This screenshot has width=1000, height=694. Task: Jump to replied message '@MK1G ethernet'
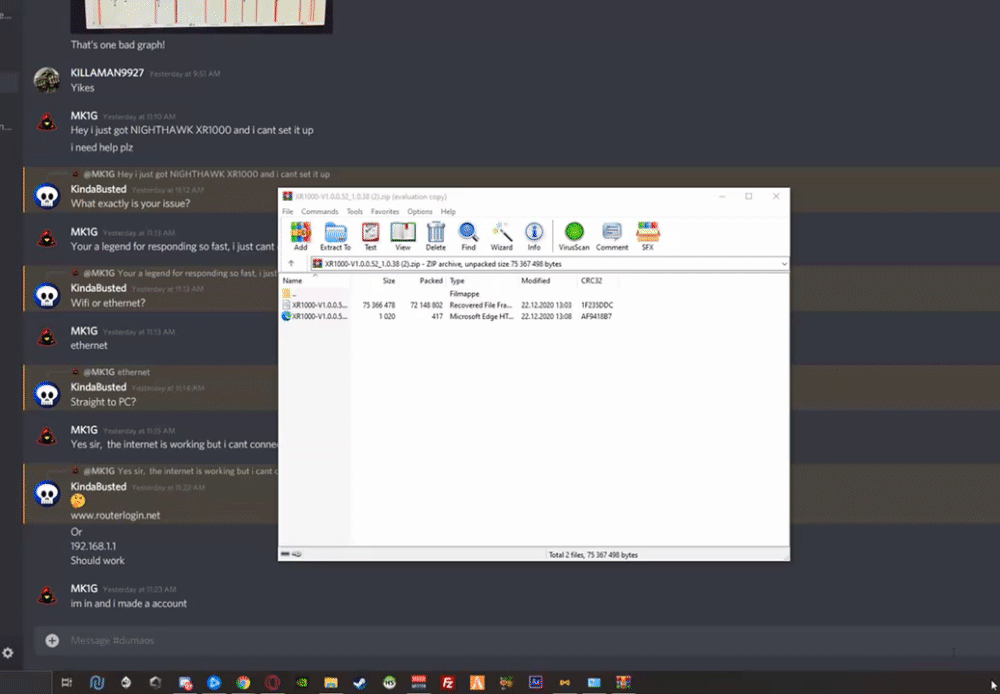(x=117, y=372)
